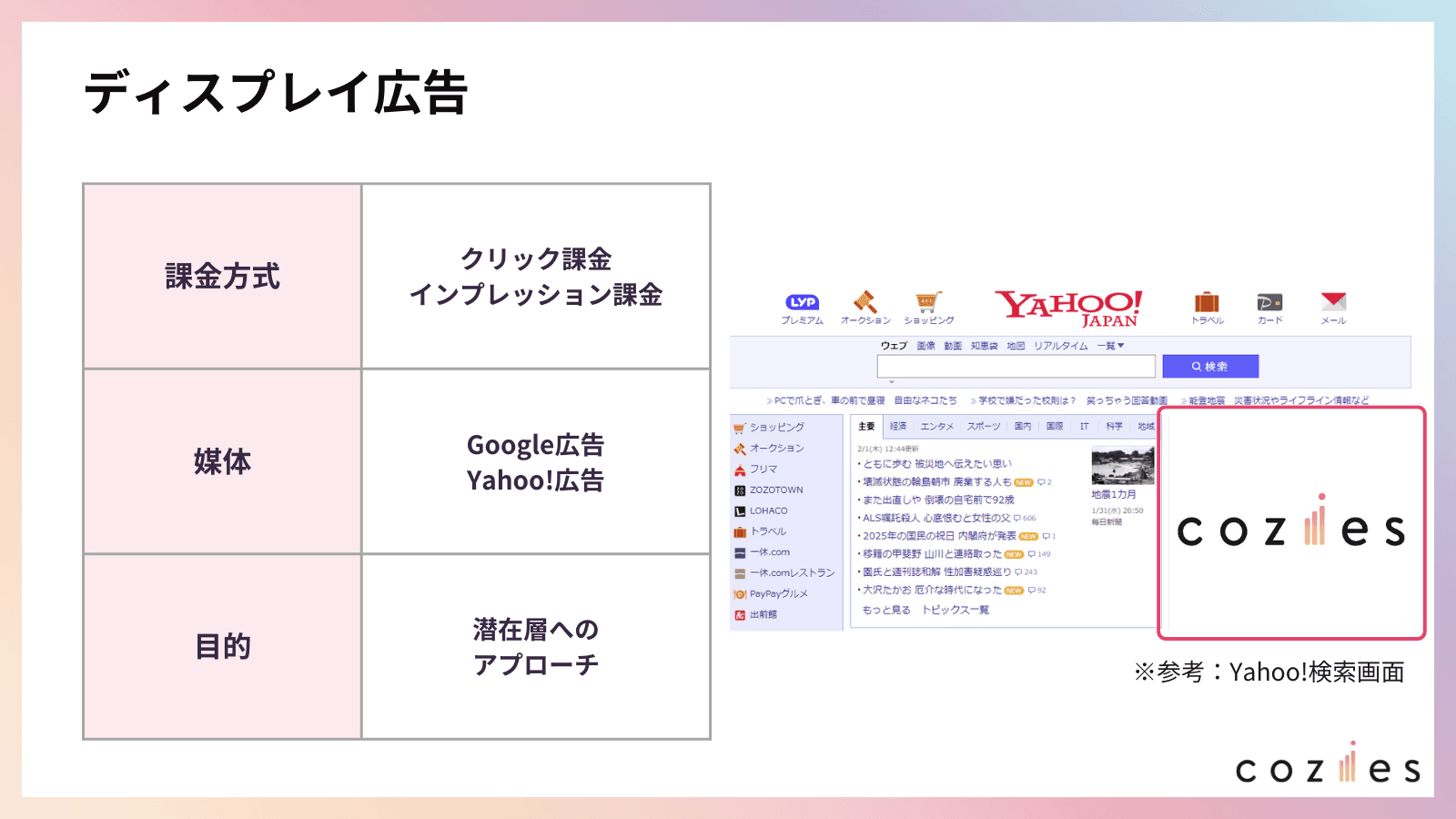This screenshot has height=819, width=1456.
Task: Click the comment icon beside the 243 count
Action: click(x=1019, y=572)
